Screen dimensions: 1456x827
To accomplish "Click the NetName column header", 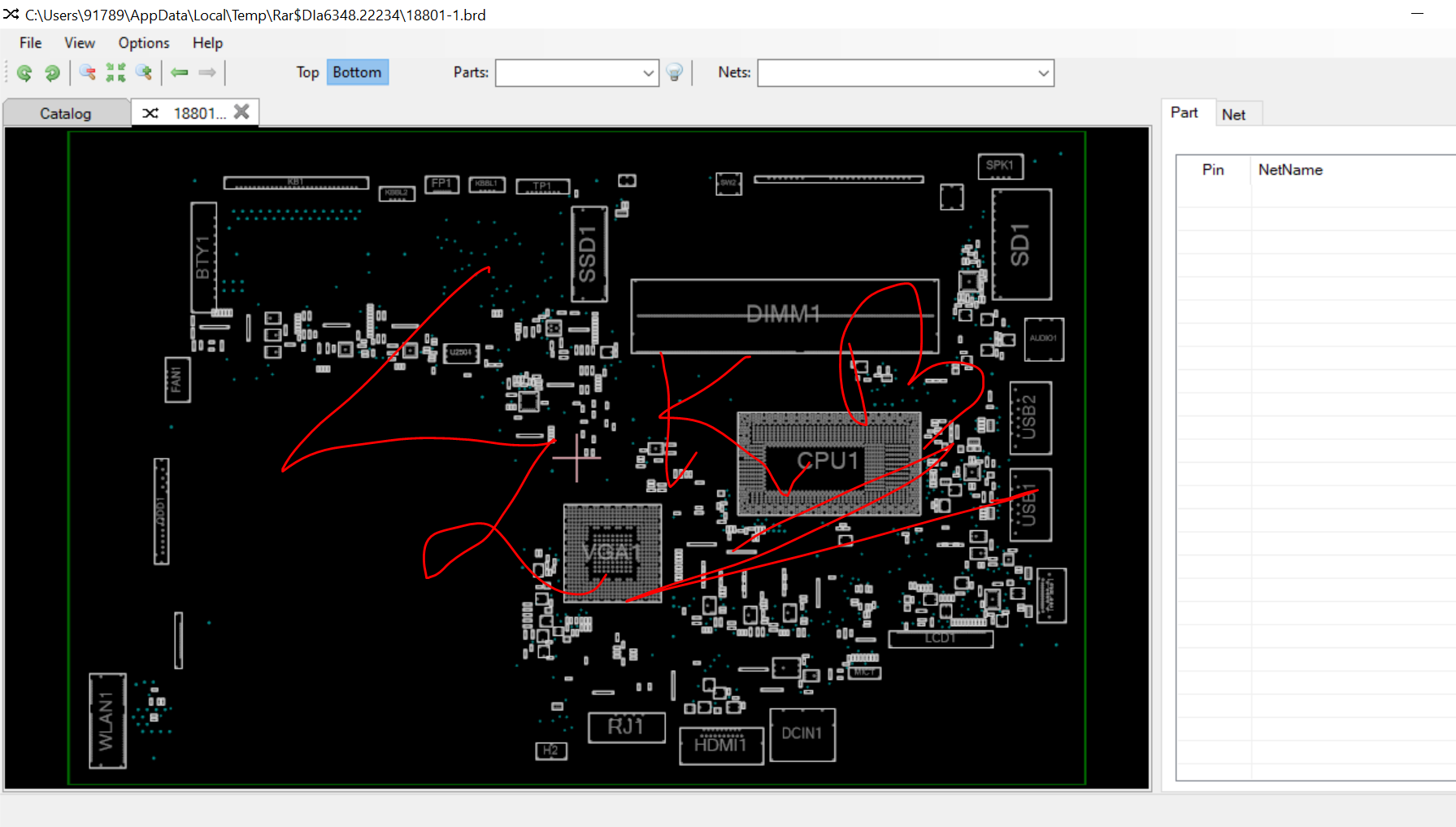I will [1290, 170].
